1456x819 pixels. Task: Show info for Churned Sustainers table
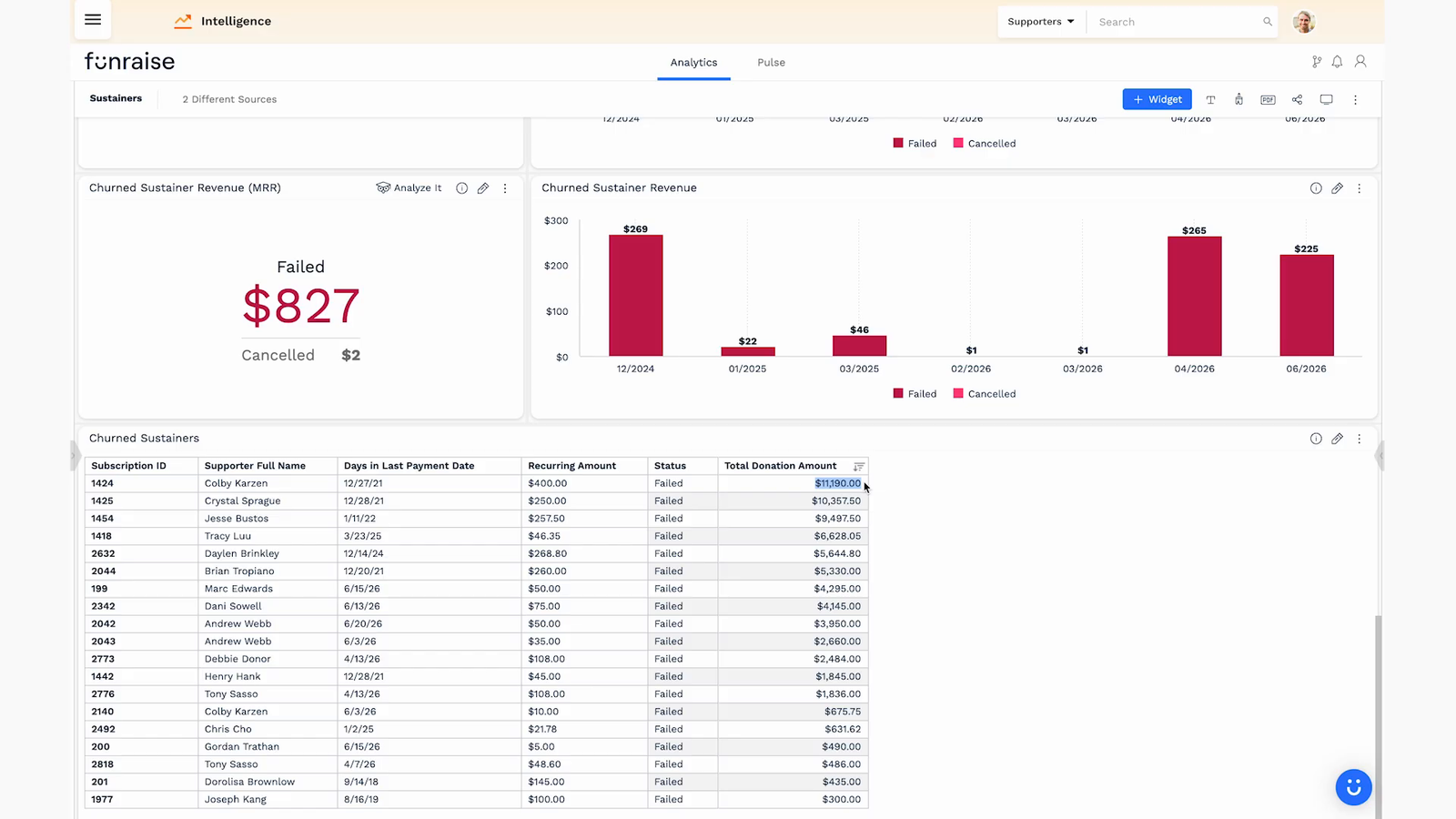1316,439
